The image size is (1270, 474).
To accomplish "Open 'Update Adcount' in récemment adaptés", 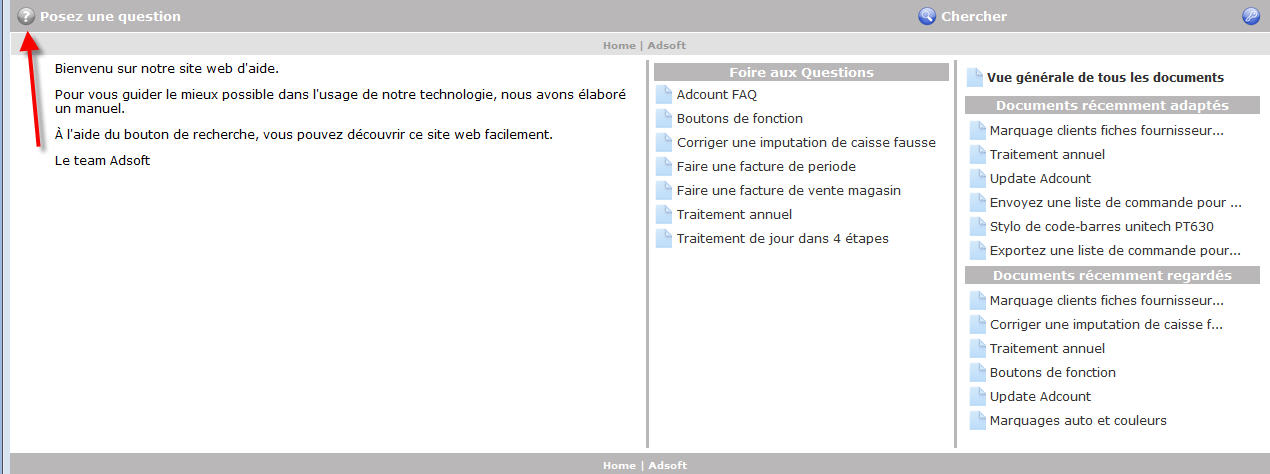I will [1040, 179].
